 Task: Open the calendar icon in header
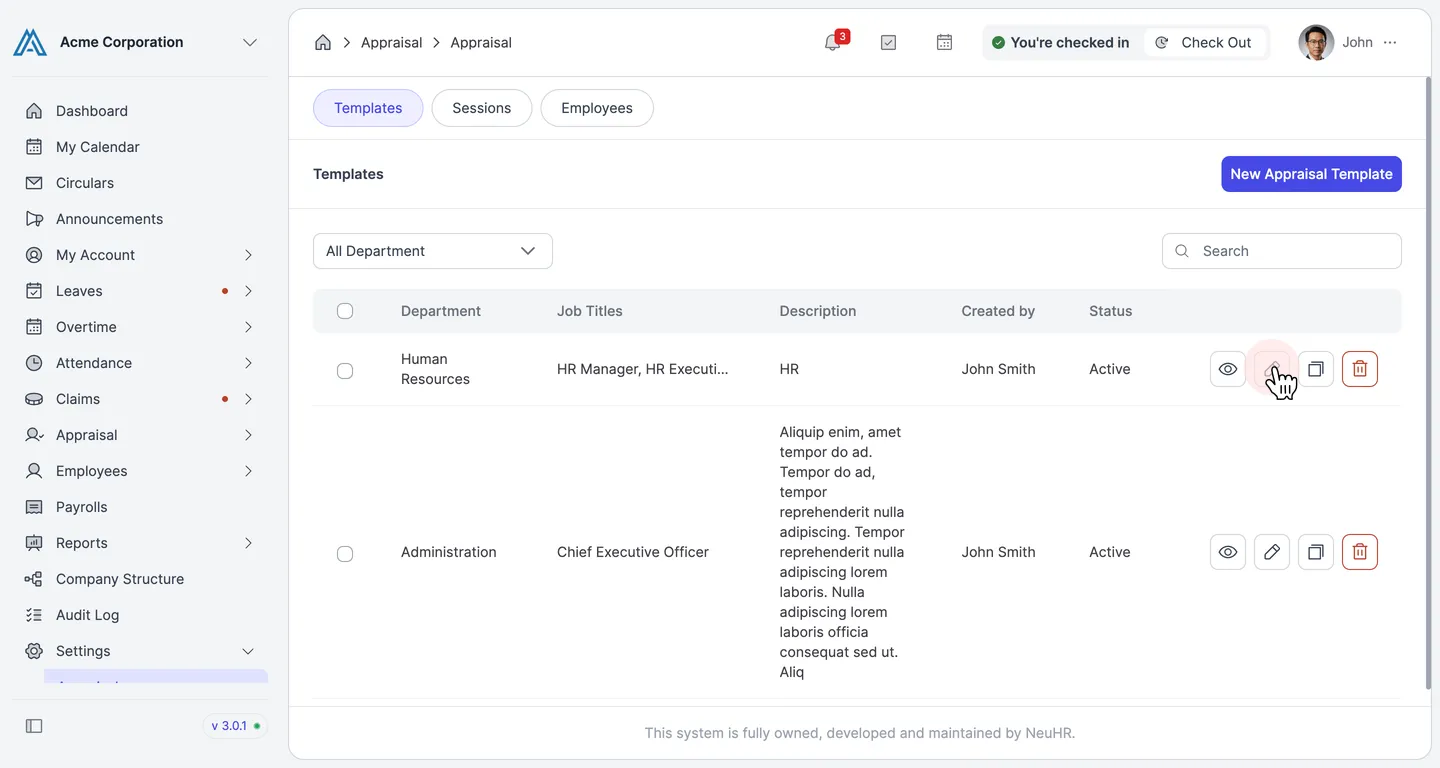pyautogui.click(x=944, y=42)
